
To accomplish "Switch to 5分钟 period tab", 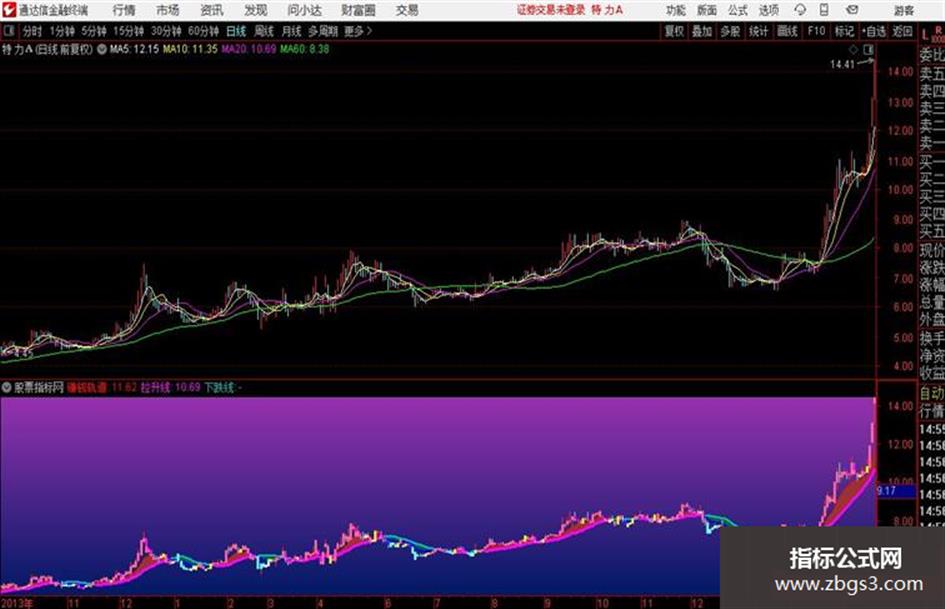I will pyautogui.click(x=93, y=31).
